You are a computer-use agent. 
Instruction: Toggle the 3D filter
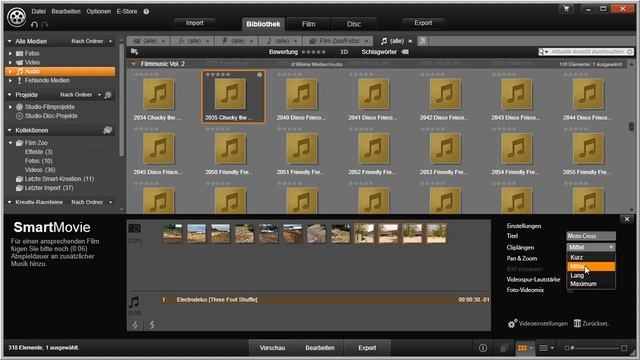point(344,52)
